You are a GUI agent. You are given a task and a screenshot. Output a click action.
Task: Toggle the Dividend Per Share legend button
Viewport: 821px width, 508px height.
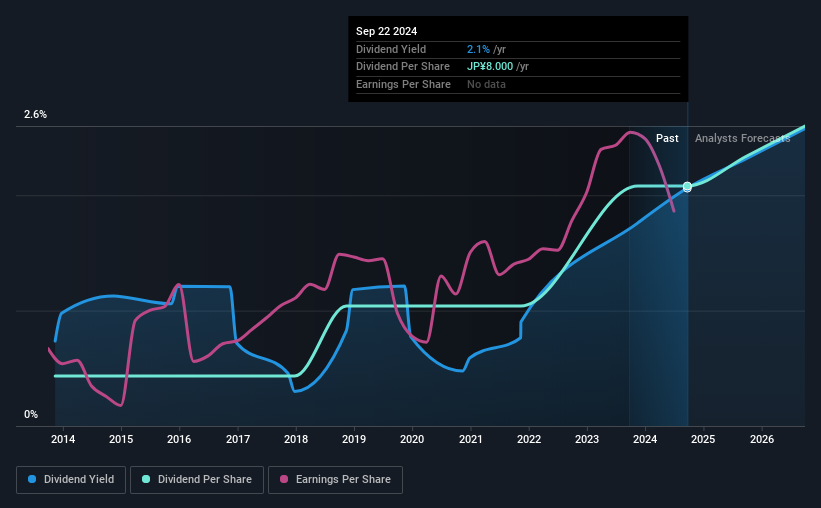[x=197, y=480]
